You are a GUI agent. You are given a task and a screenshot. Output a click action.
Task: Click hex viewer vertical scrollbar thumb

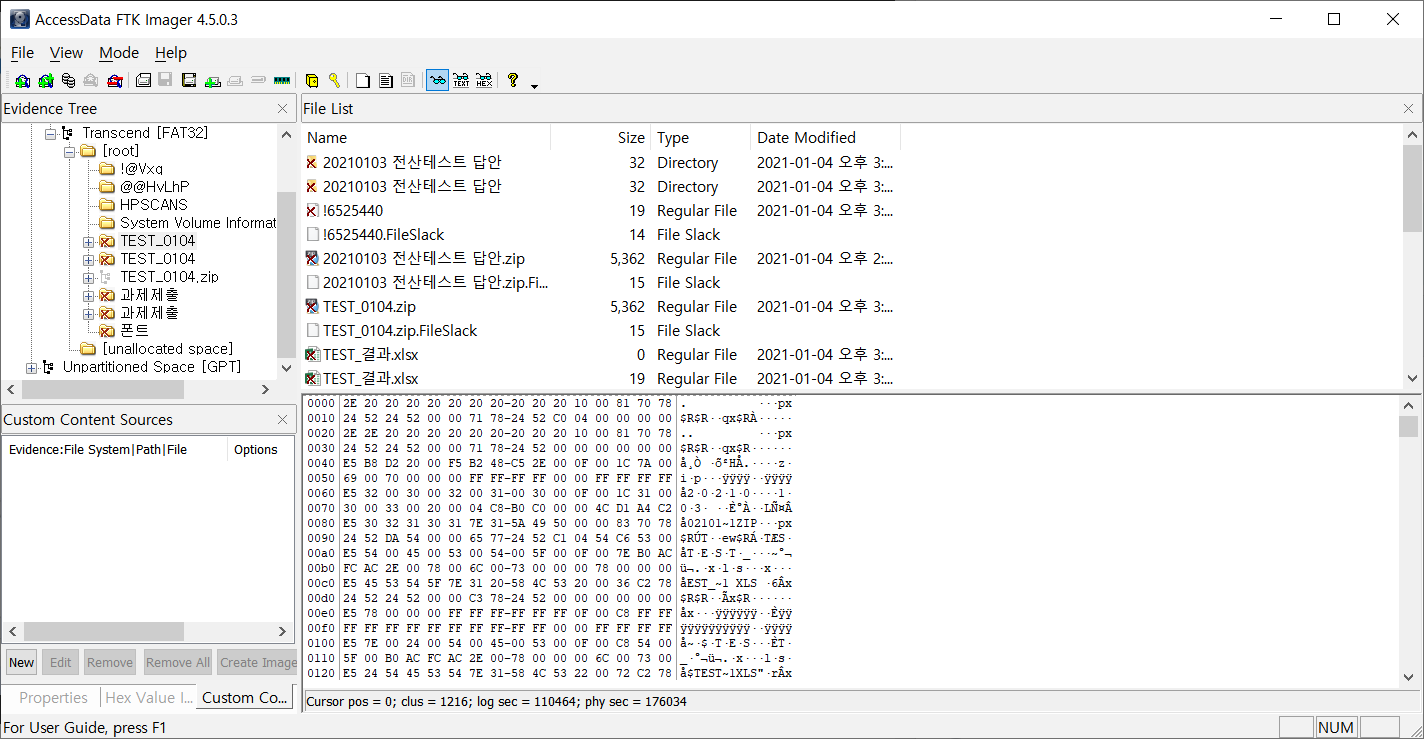[x=1408, y=427]
